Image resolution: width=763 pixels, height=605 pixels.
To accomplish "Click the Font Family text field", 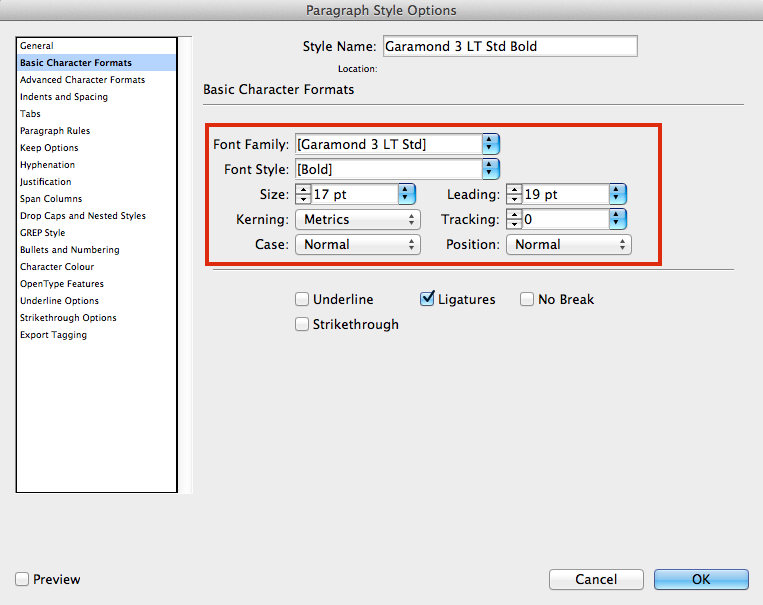I will [x=389, y=145].
